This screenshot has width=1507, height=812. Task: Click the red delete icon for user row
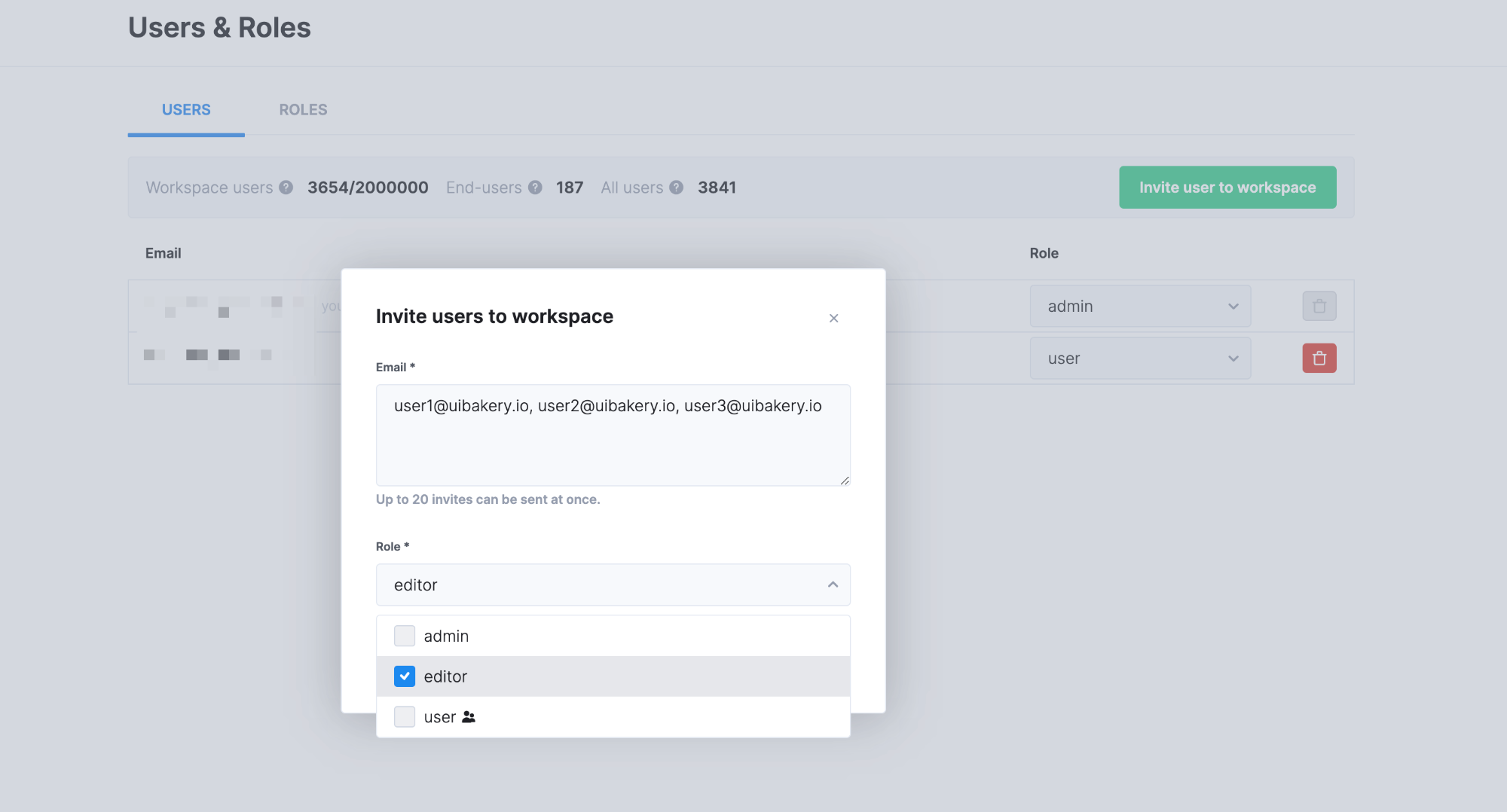pyautogui.click(x=1319, y=359)
